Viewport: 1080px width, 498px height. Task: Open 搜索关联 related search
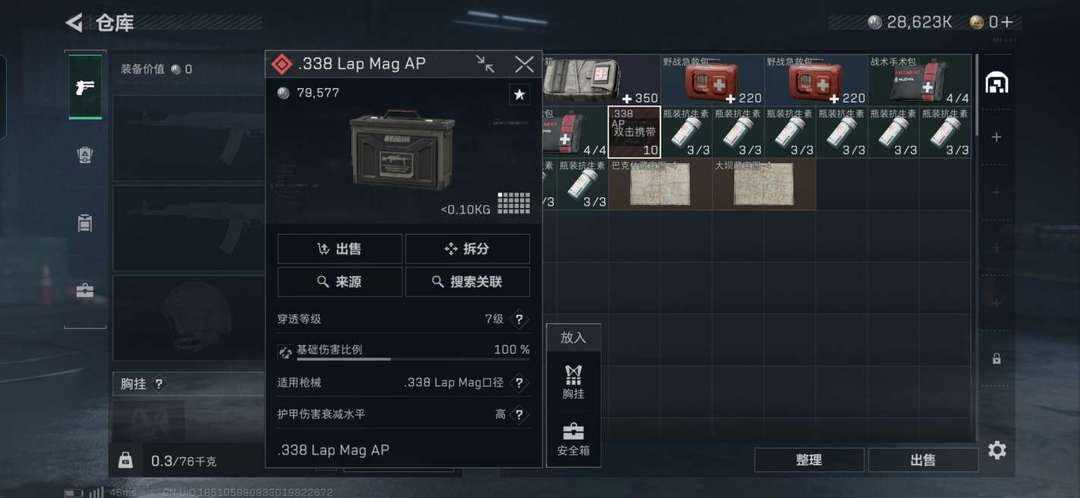(468, 282)
